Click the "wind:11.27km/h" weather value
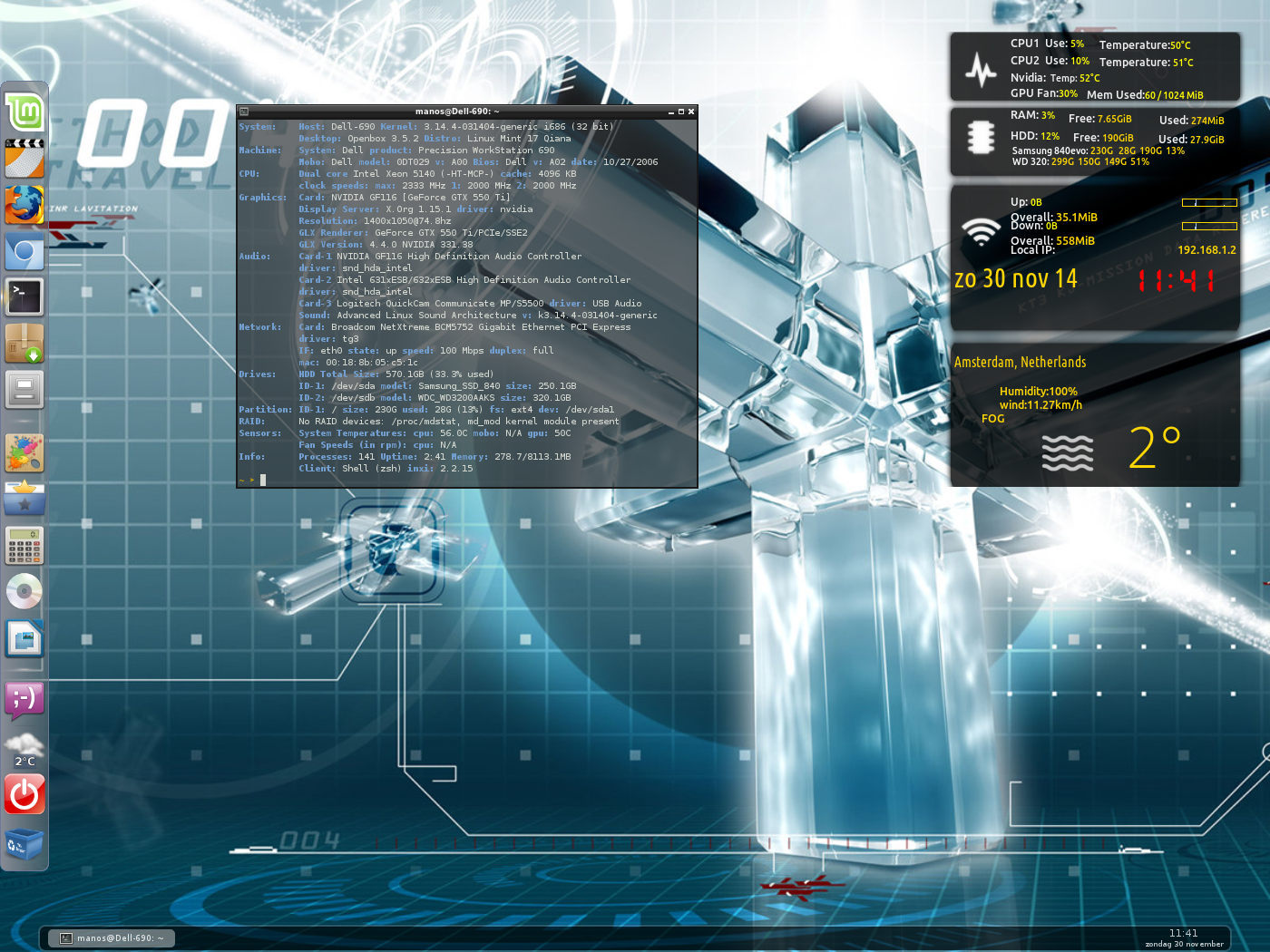 click(x=1040, y=405)
